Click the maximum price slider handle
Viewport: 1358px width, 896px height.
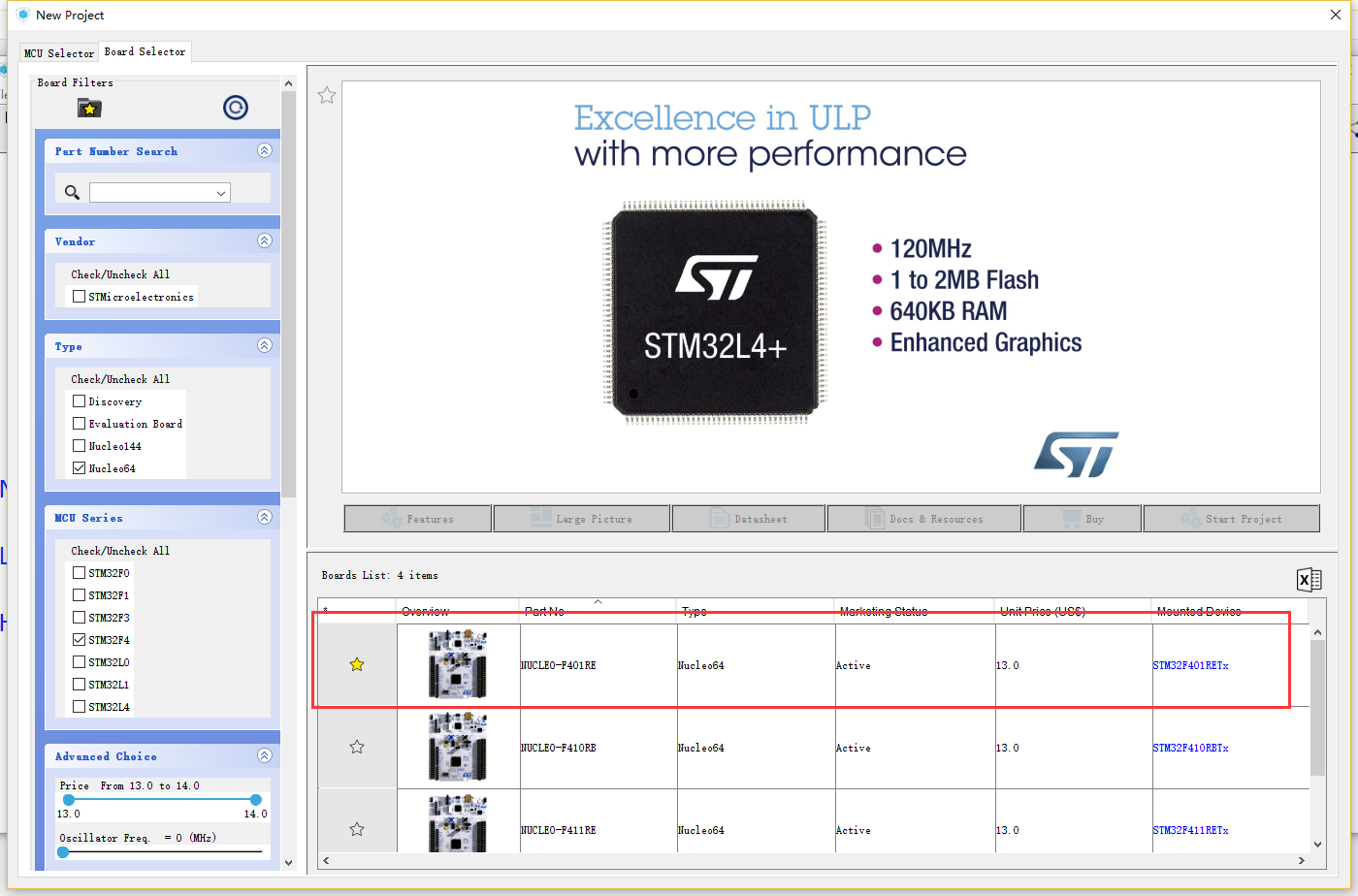pos(255,800)
